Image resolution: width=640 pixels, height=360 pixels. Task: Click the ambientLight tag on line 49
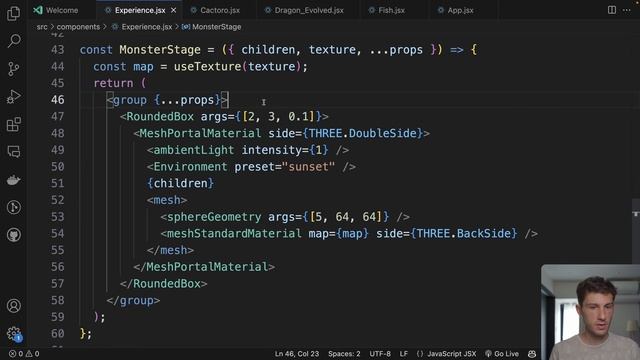(x=194, y=150)
